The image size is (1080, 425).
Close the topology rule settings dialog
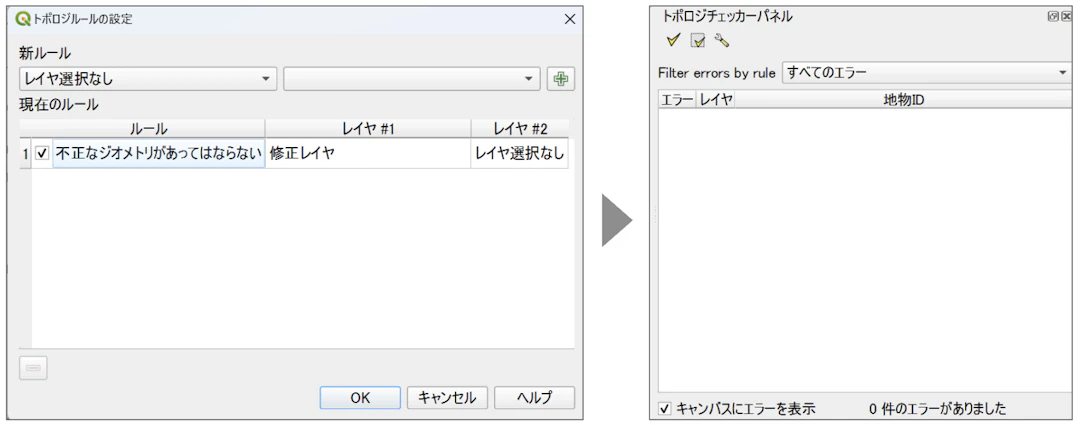coord(569,19)
